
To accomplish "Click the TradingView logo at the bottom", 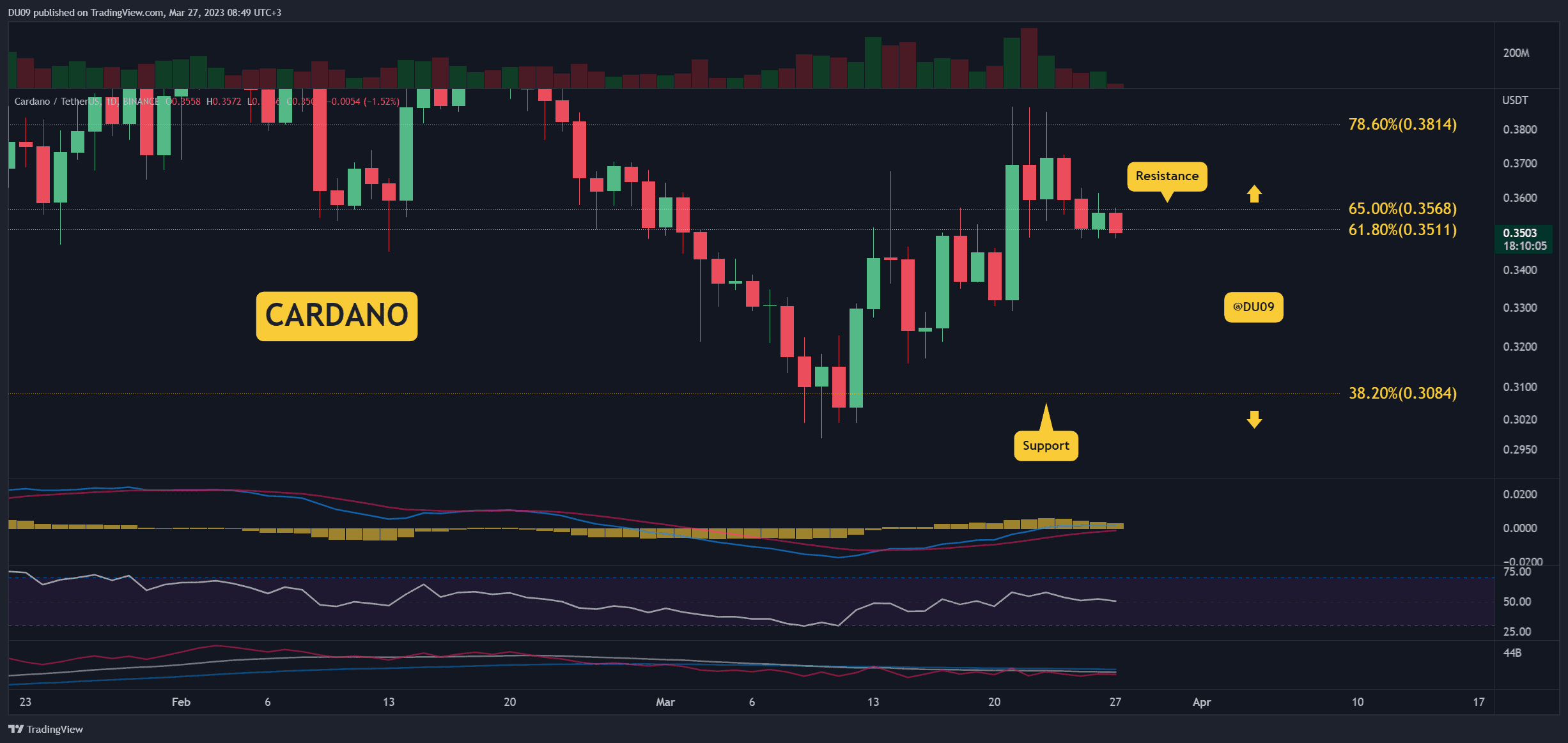I will pyautogui.click(x=45, y=729).
